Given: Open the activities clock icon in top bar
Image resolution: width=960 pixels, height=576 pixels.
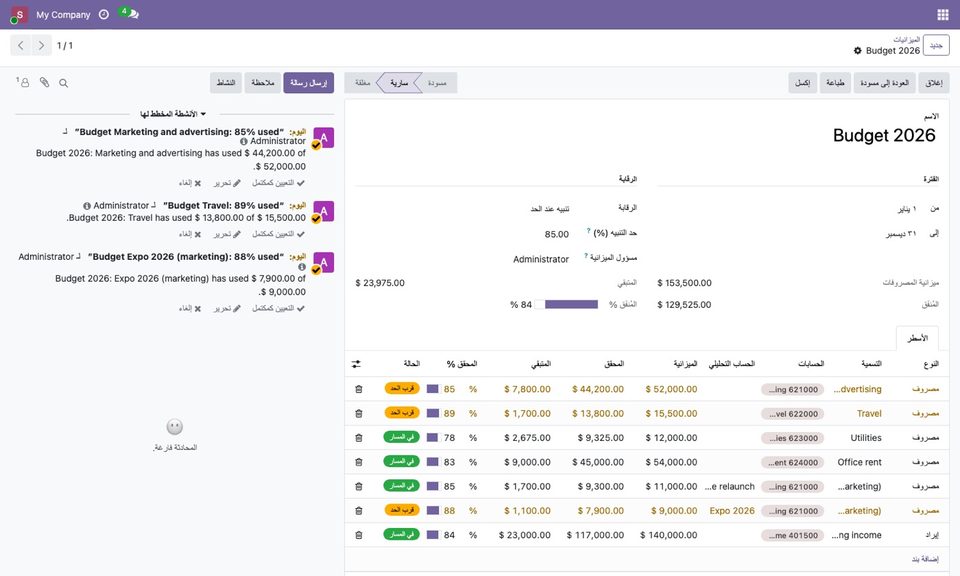Looking at the screenshot, I should [x=104, y=14].
